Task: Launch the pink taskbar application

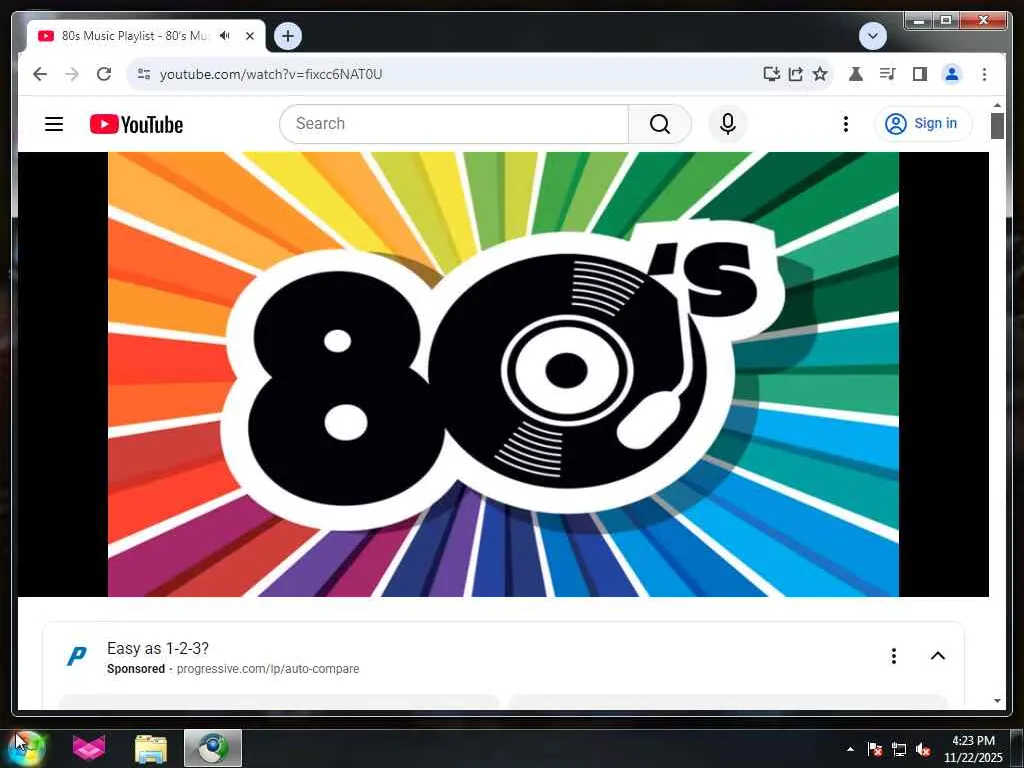Action: point(89,748)
